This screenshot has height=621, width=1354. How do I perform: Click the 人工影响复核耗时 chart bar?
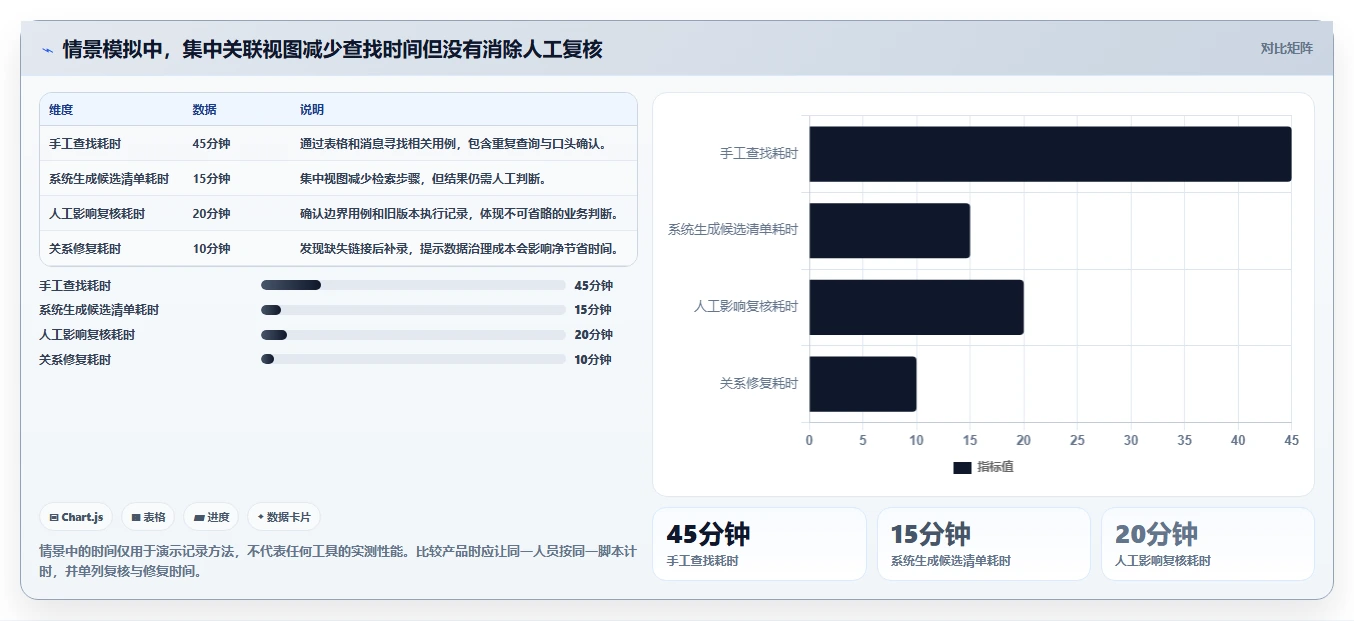coord(916,307)
